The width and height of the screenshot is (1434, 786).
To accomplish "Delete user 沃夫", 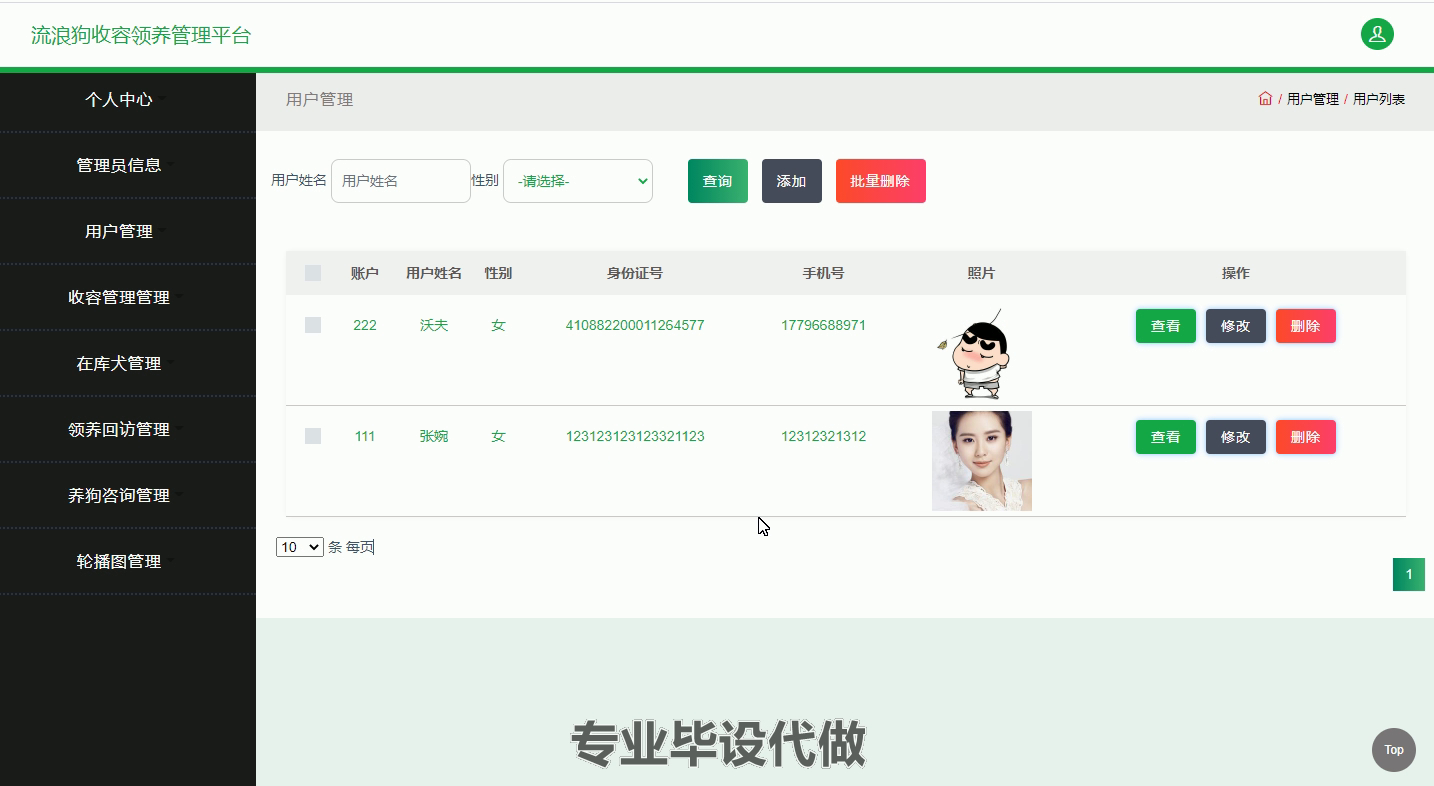I will pyautogui.click(x=1306, y=326).
